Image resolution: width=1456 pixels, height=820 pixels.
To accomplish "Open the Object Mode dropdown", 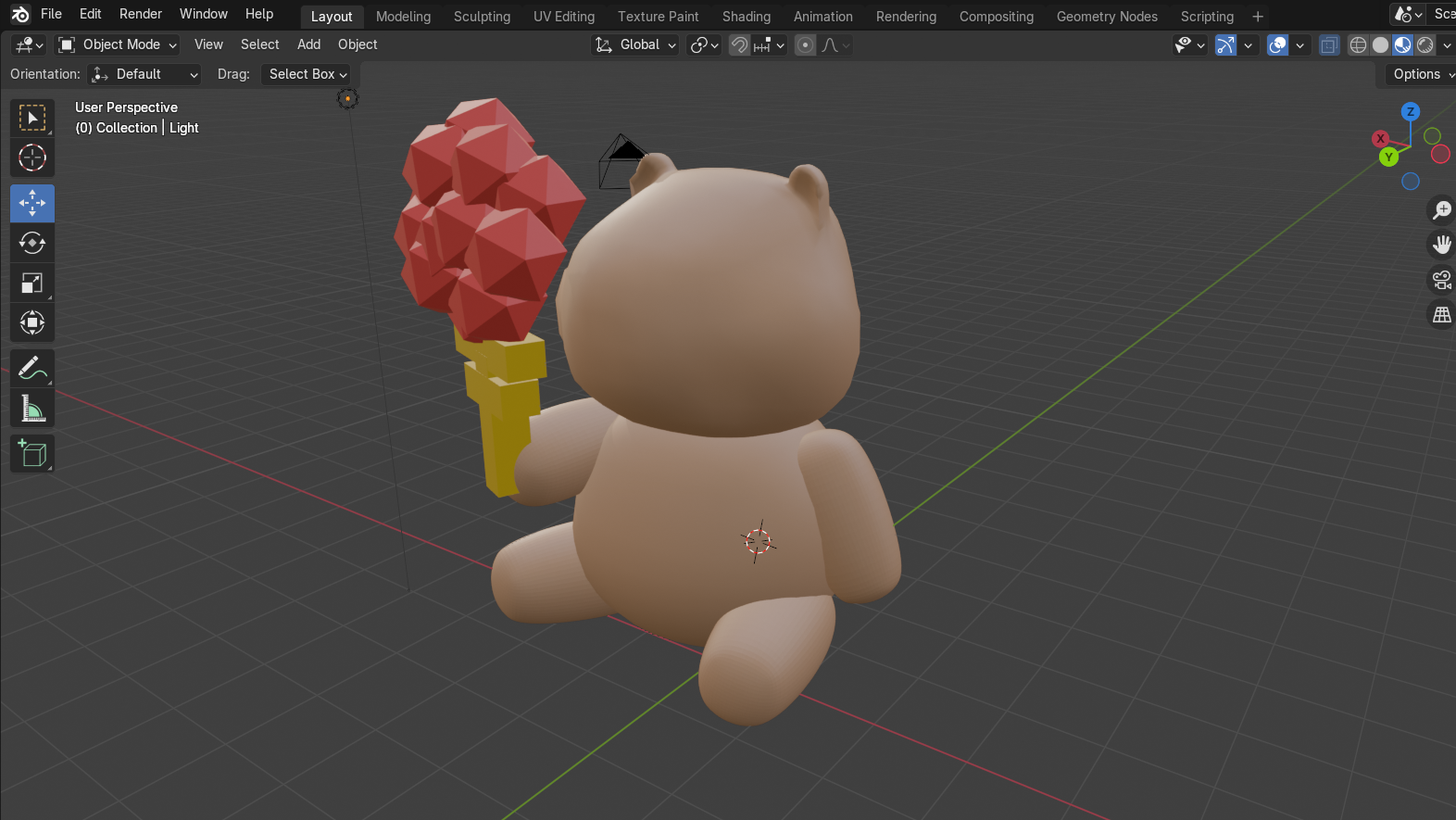I will 118,44.
